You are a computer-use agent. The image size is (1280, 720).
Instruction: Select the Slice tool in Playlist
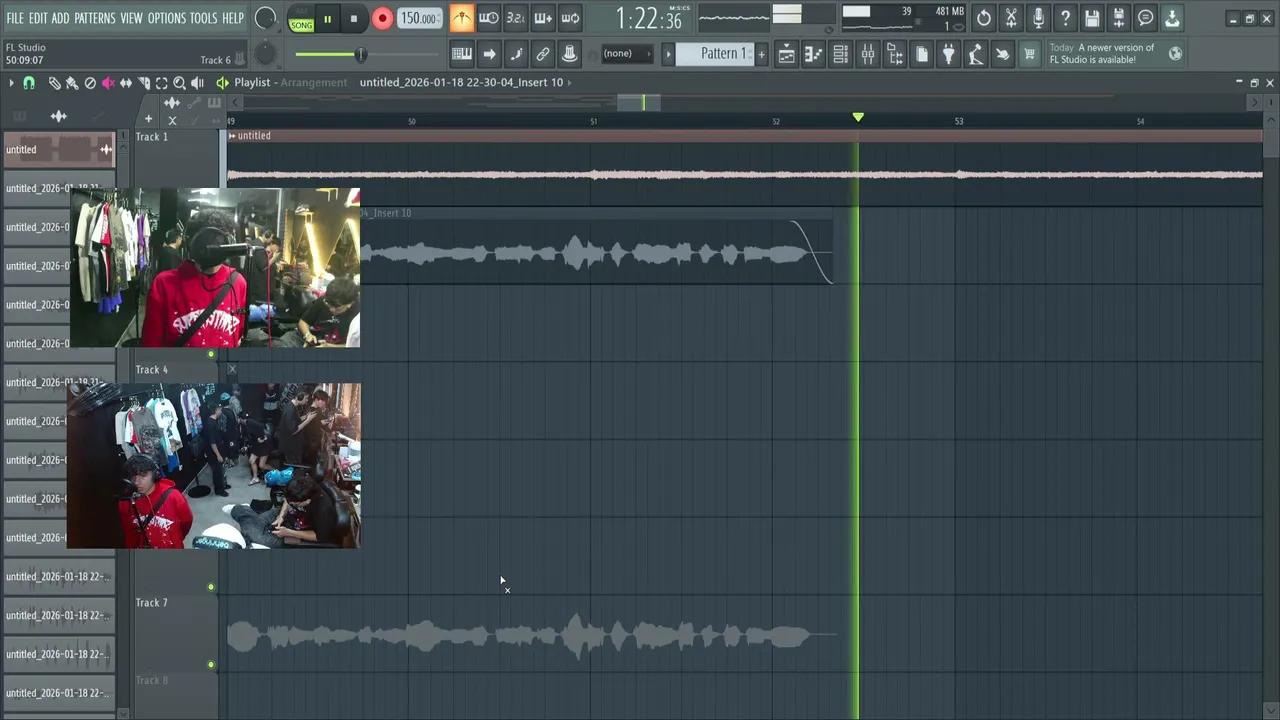144,83
